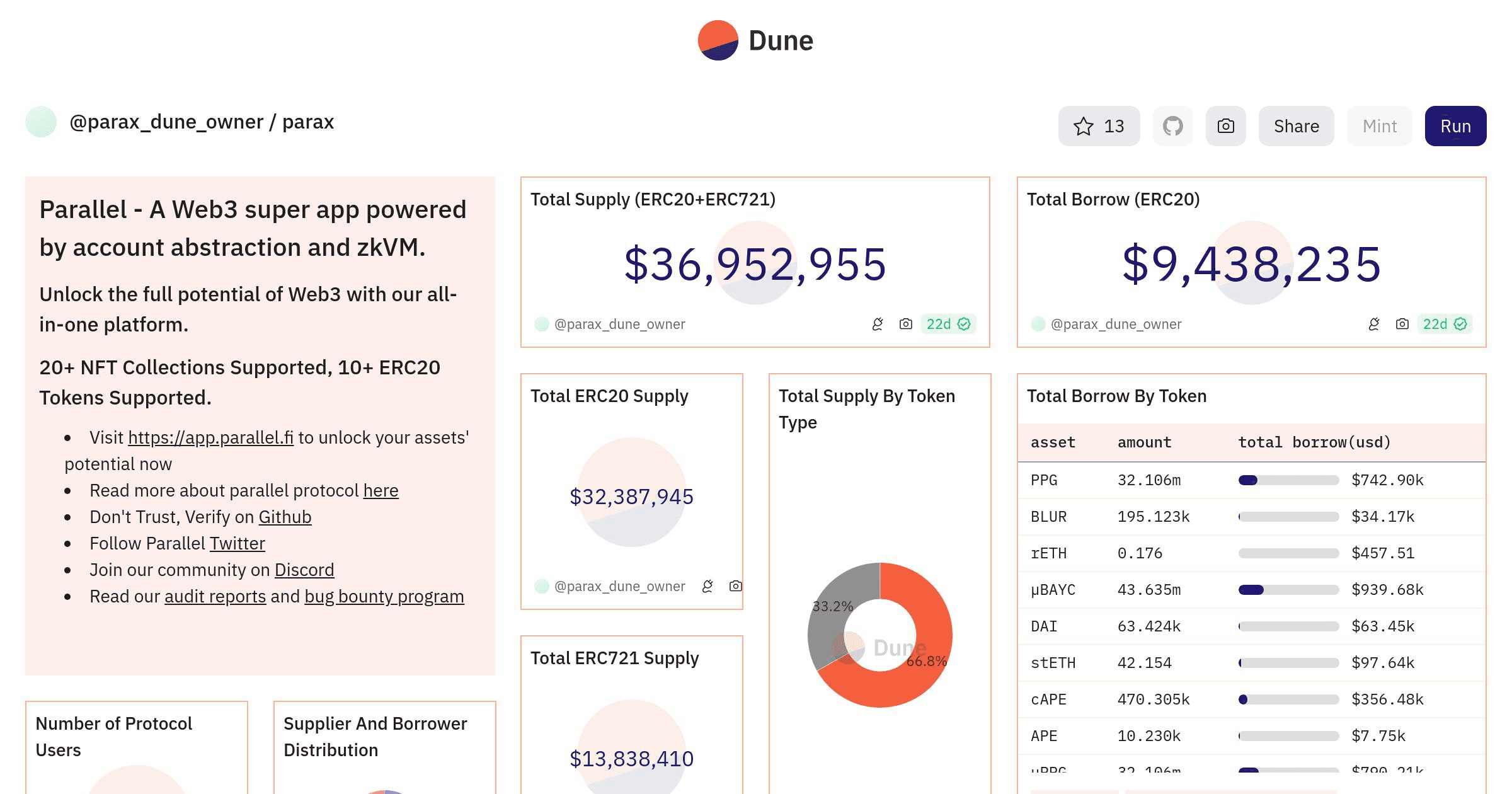Click the $9,438,235 total borrow value
1512x794 pixels.
(x=1252, y=264)
